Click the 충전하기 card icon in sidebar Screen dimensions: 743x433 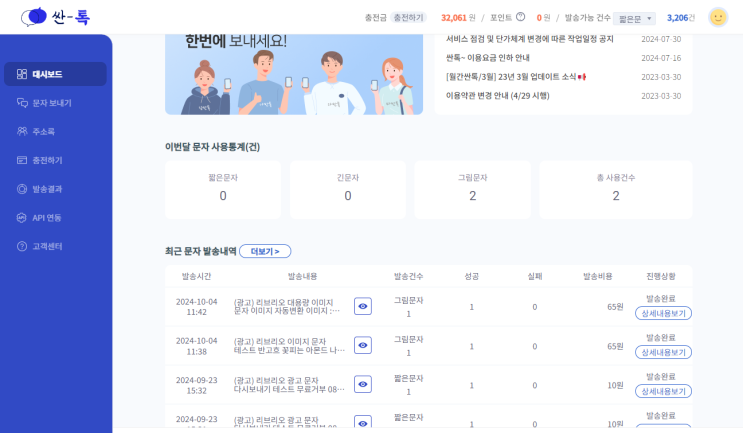pos(22,160)
